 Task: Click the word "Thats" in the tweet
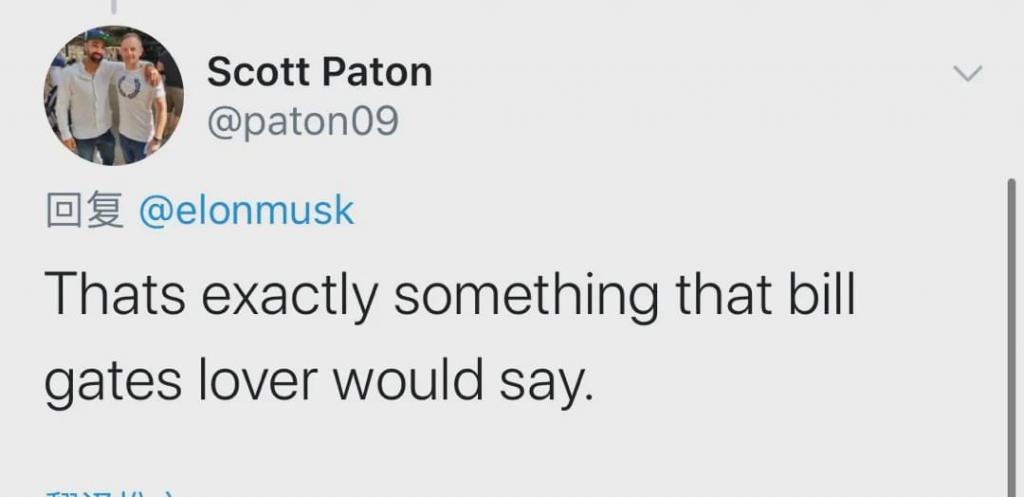point(115,295)
